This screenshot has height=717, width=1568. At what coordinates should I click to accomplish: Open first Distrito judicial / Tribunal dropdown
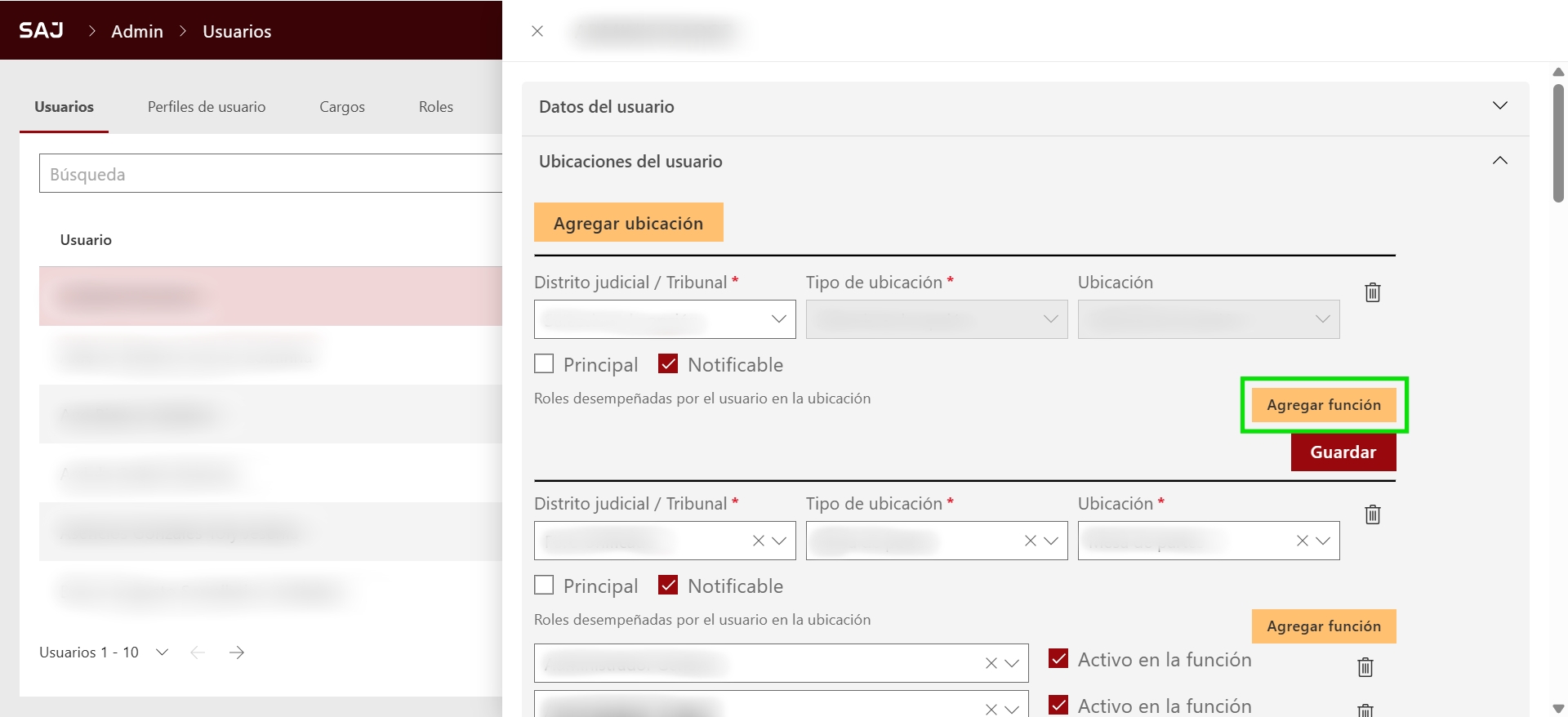665,319
